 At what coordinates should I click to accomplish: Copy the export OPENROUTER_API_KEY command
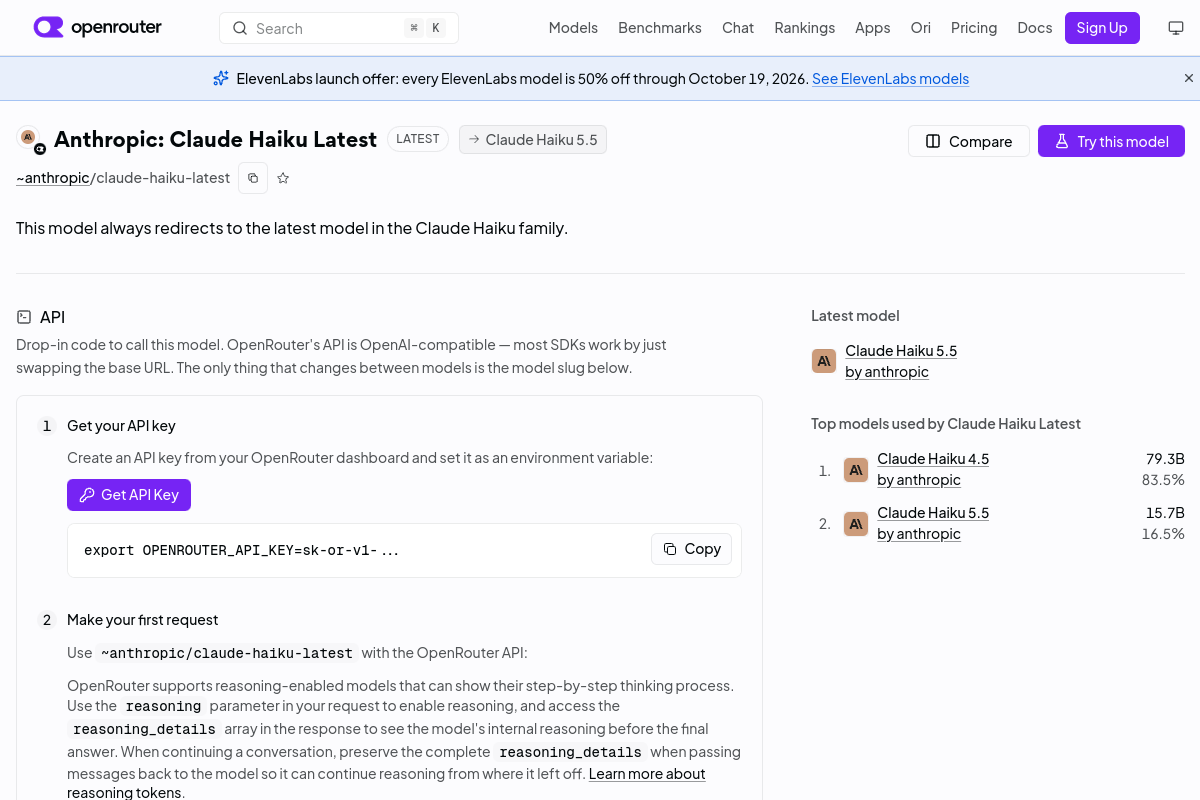point(692,549)
